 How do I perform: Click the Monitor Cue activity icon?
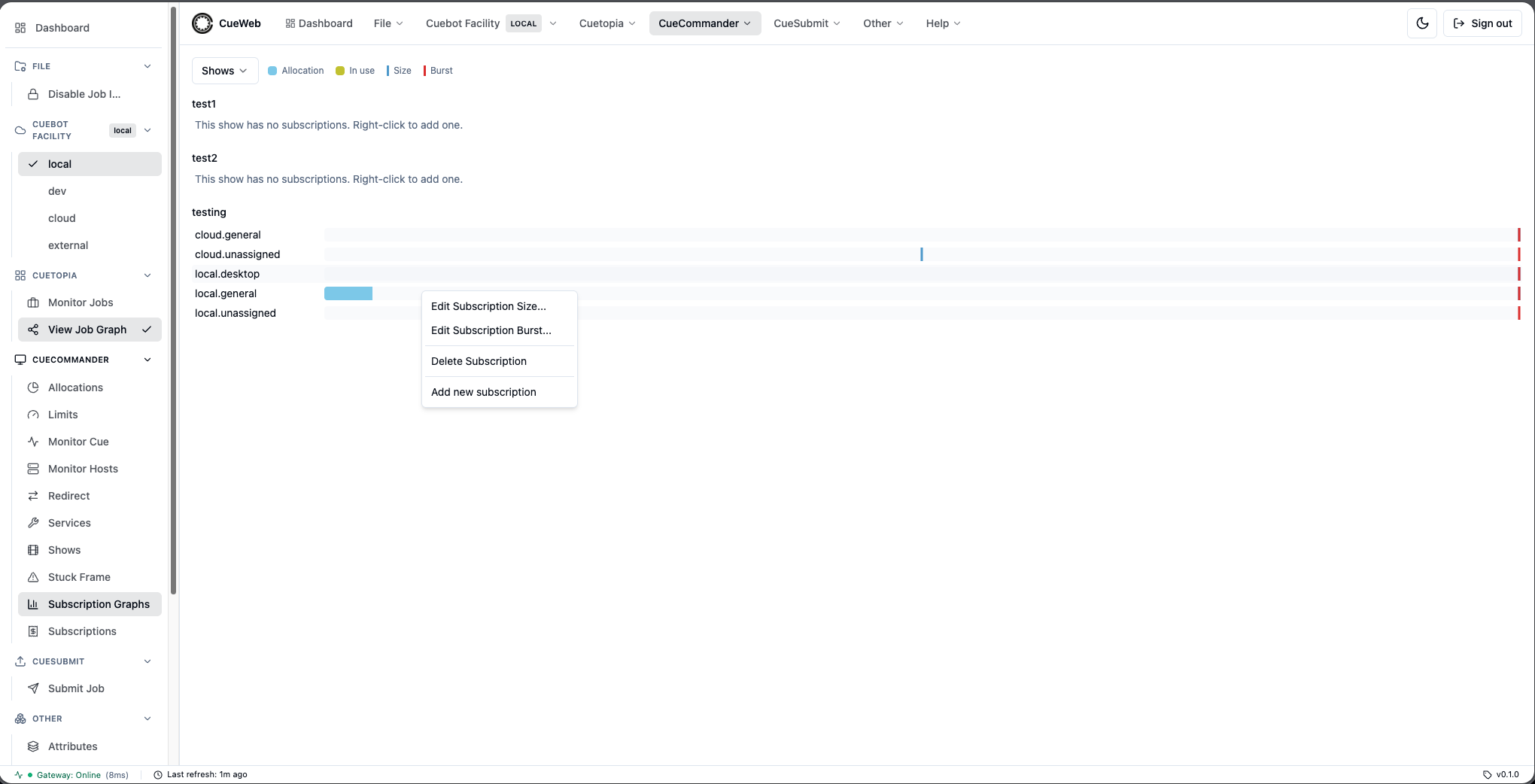click(33, 442)
